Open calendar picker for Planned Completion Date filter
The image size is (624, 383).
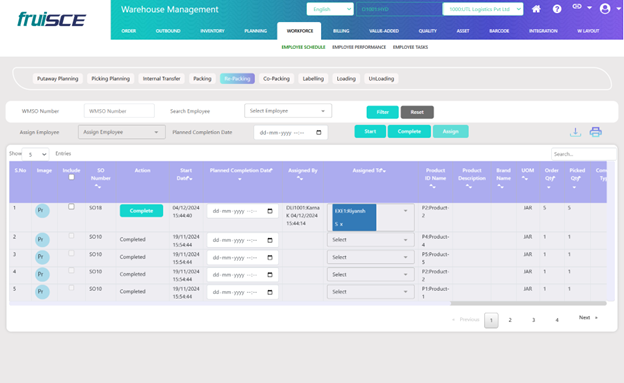(x=318, y=133)
